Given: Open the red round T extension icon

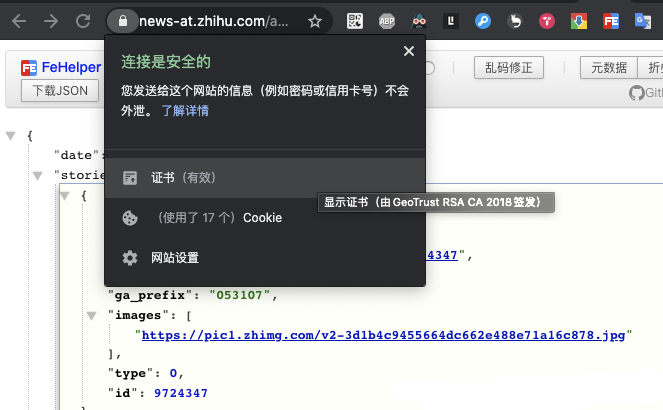Looking at the screenshot, I should 547,21.
